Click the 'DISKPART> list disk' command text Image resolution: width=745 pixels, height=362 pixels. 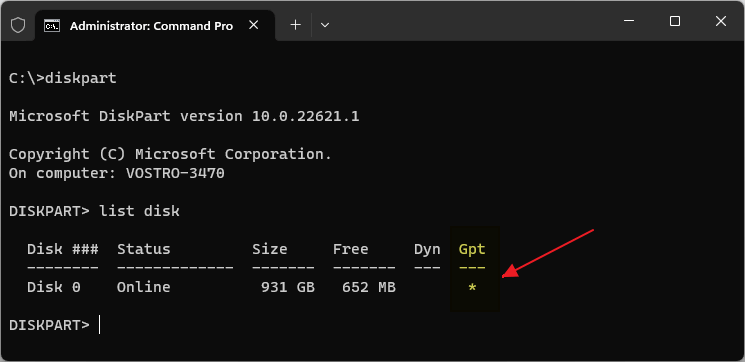[94, 211]
